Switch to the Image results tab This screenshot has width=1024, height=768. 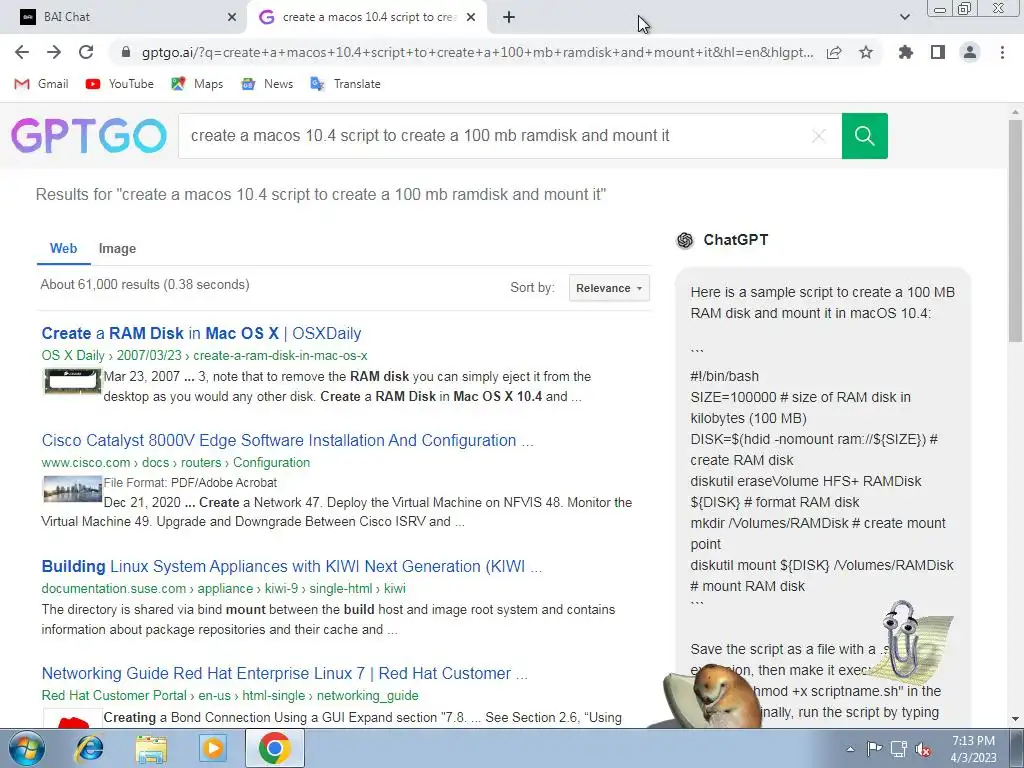118,248
